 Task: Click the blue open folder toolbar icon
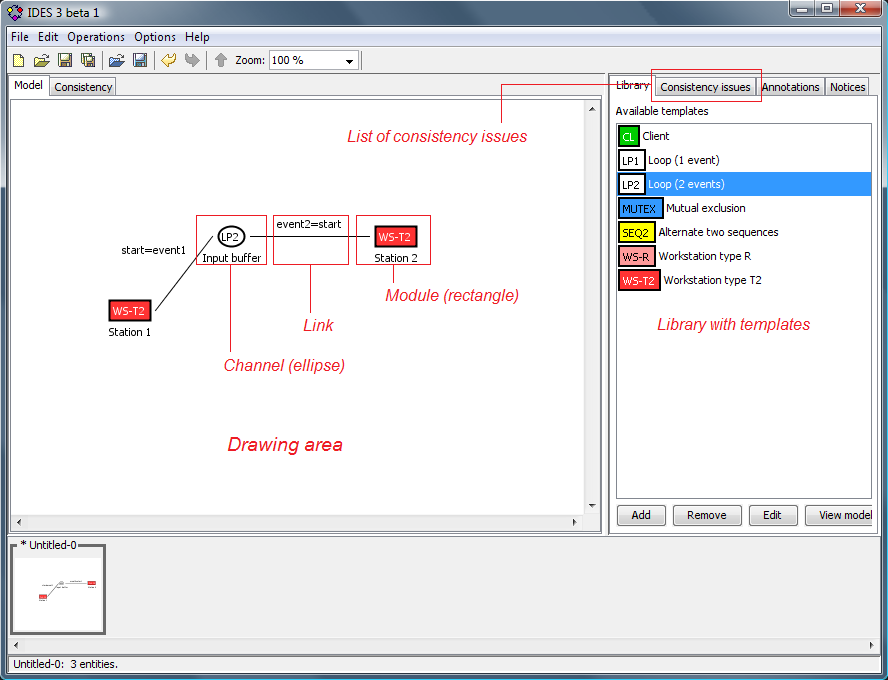[117, 61]
